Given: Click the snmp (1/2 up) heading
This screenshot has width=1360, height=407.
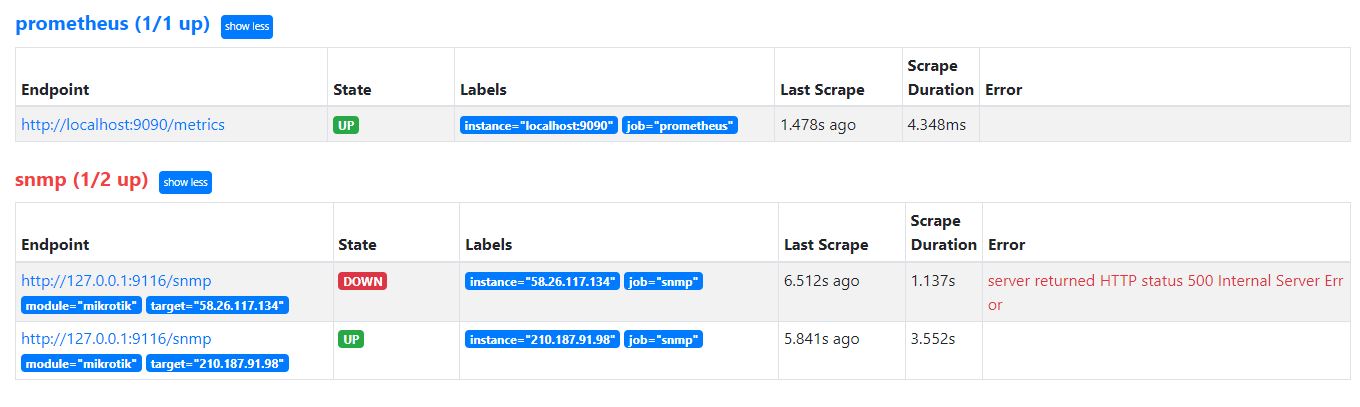Looking at the screenshot, I should tap(81, 181).
